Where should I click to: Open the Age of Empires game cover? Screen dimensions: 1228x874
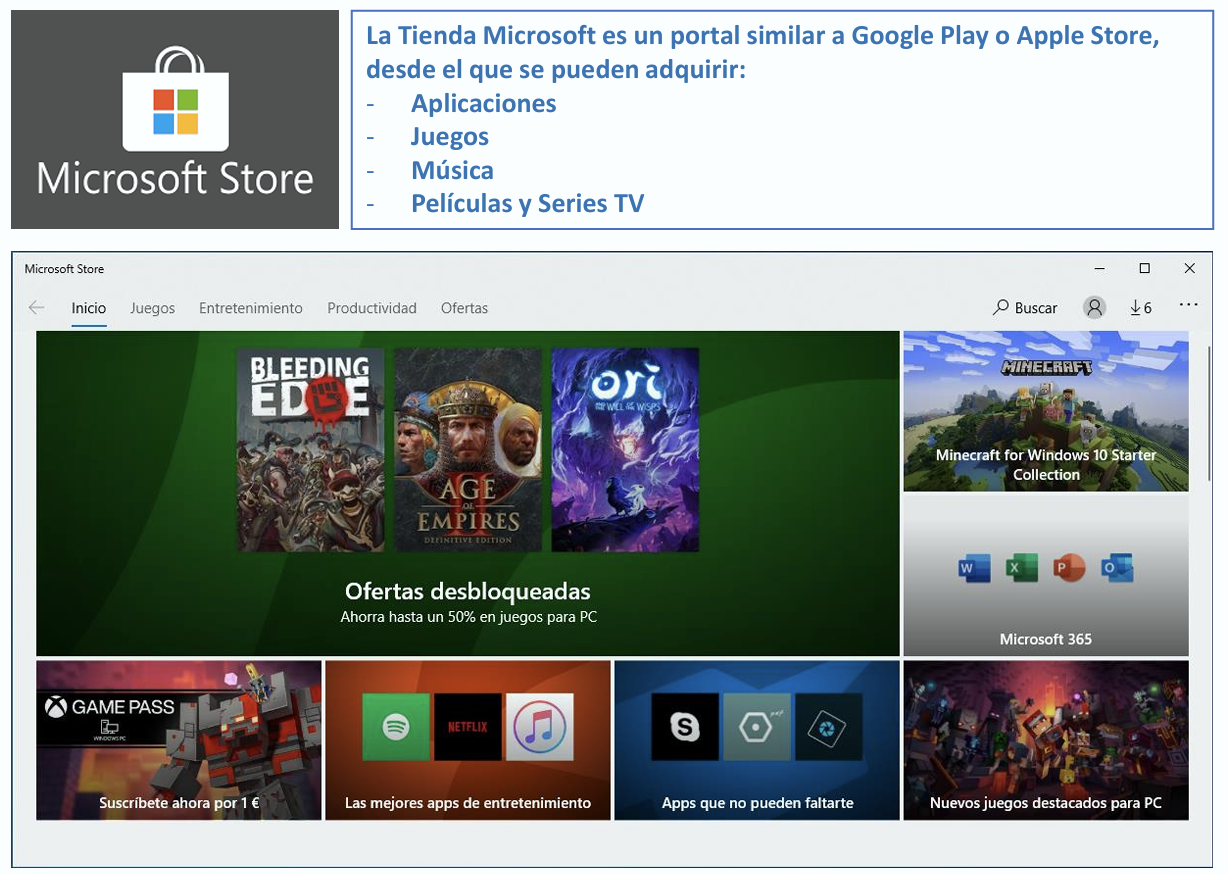click(468, 449)
